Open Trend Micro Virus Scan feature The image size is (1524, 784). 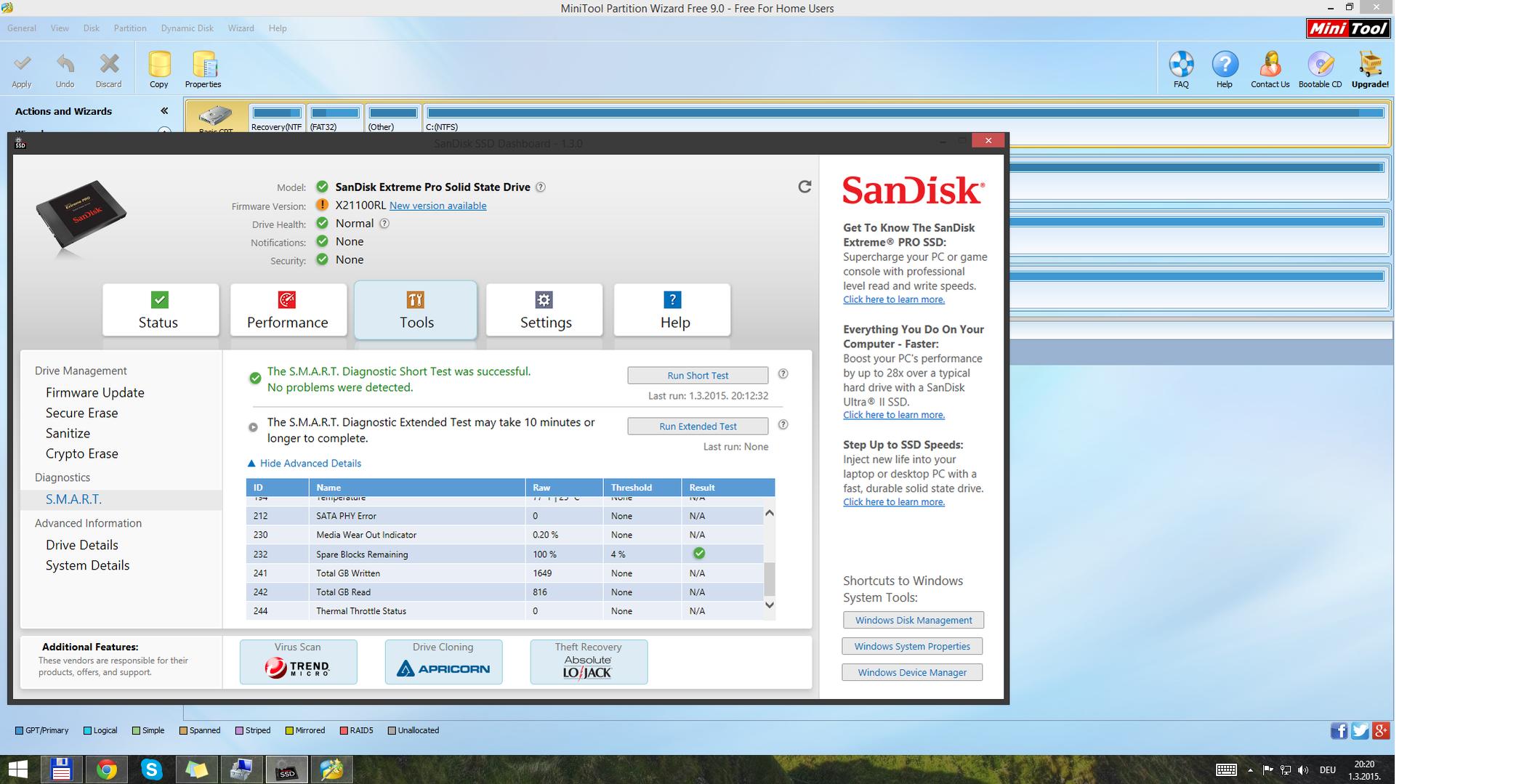299,662
